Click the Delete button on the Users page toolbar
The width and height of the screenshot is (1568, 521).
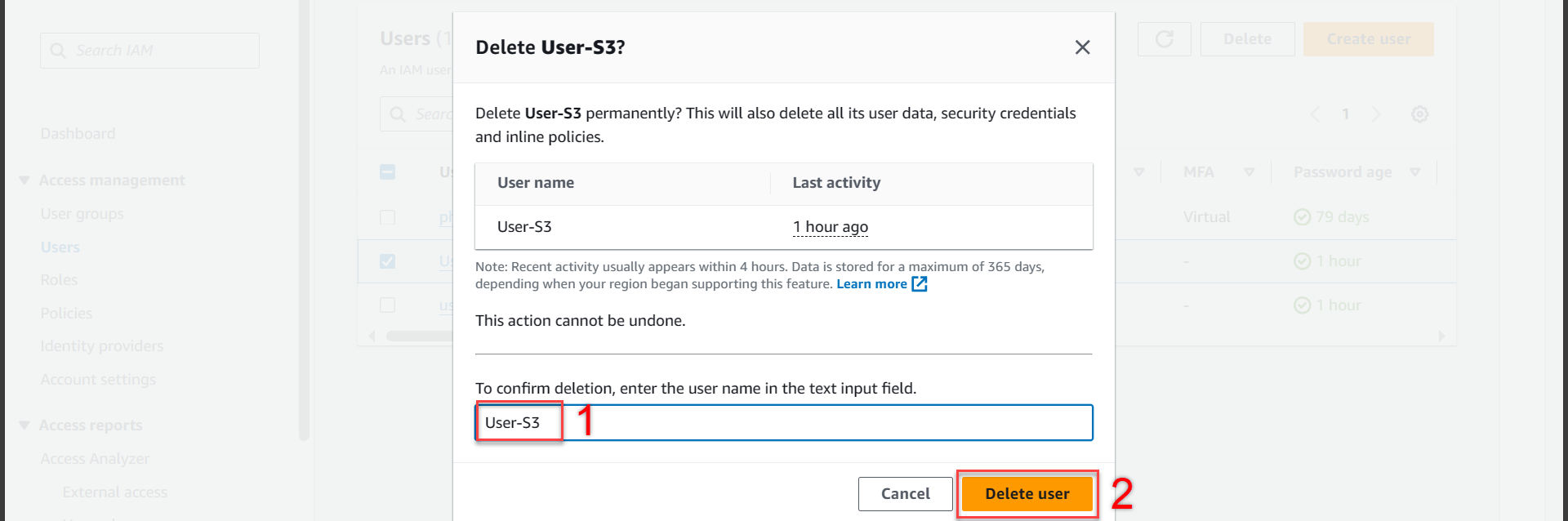[x=1248, y=39]
